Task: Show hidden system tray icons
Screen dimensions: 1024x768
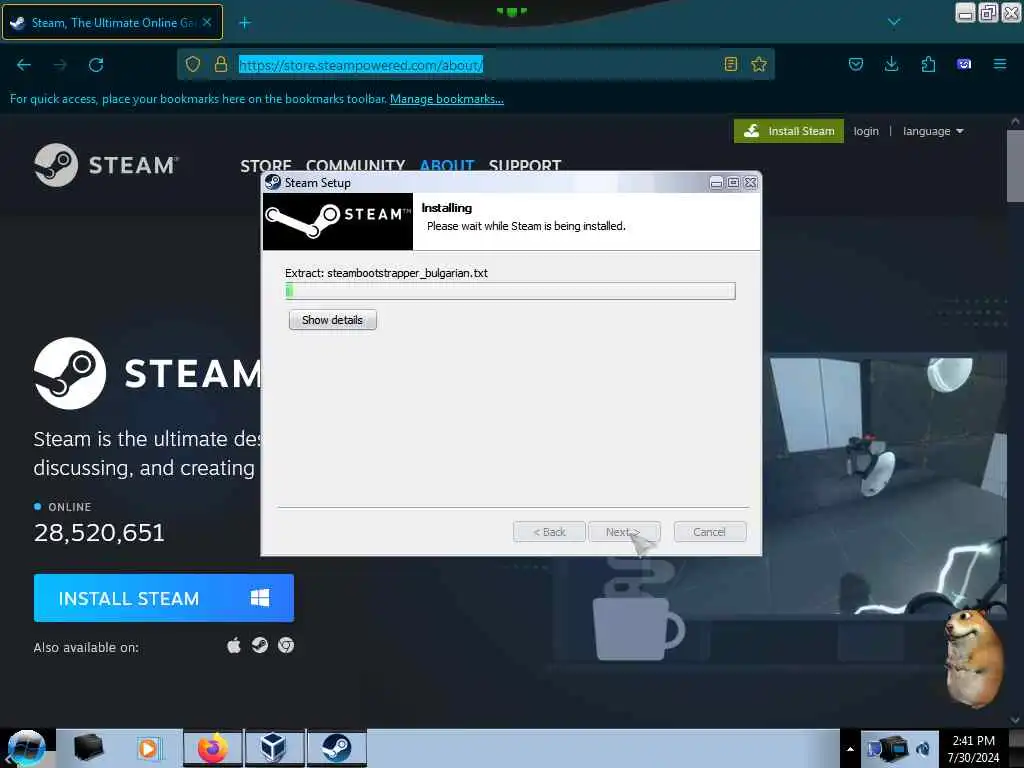Action: pyautogui.click(x=850, y=749)
